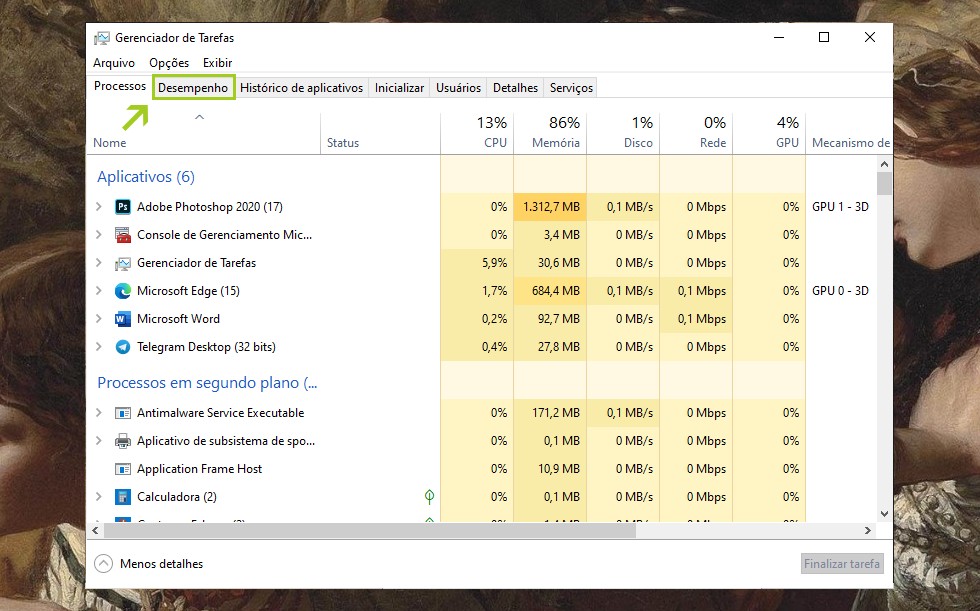Click the Adobe Photoshop 2020 icon
The image size is (980, 611).
click(x=123, y=207)
